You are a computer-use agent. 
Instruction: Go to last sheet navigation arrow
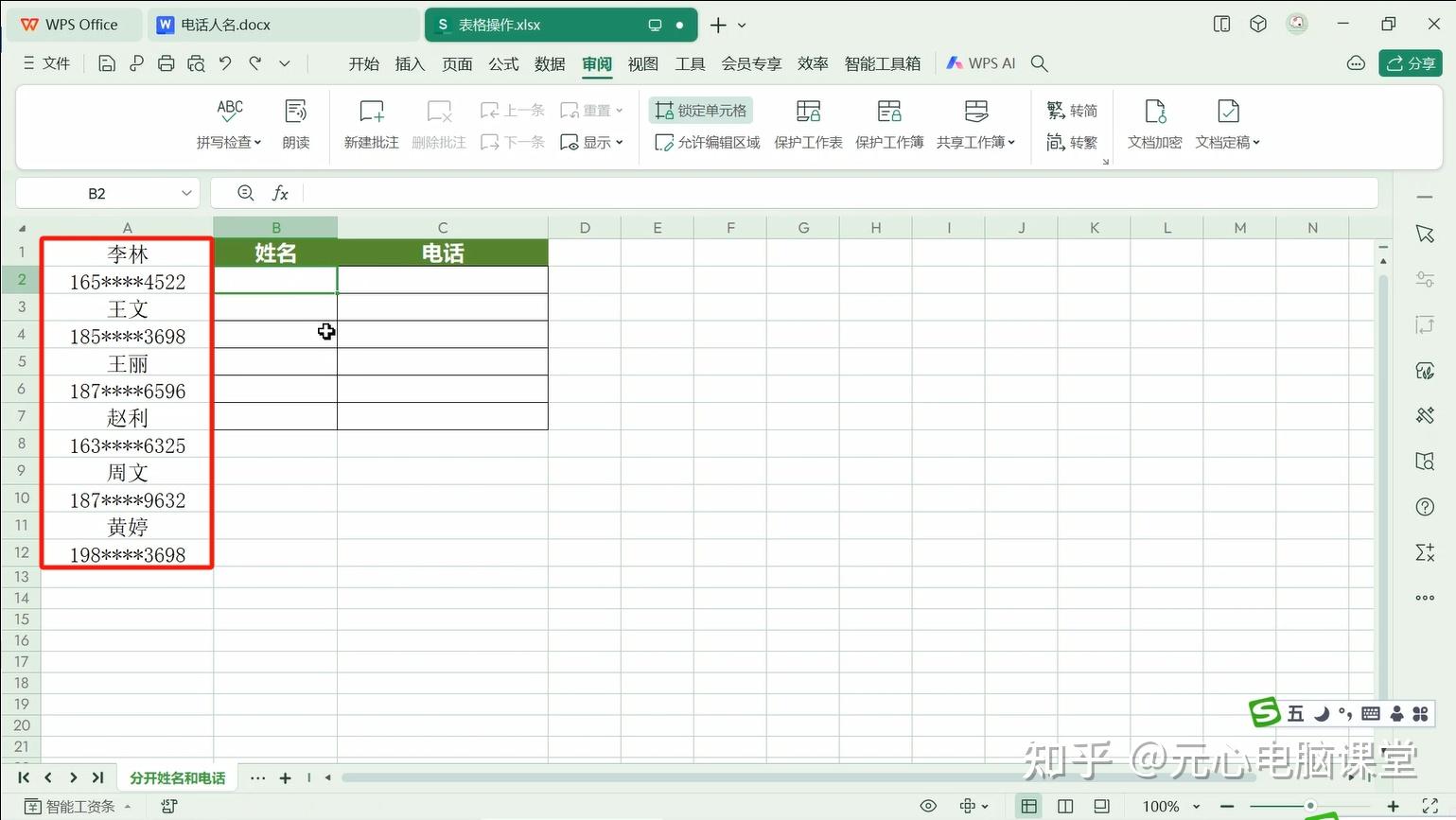click(97, 777)
